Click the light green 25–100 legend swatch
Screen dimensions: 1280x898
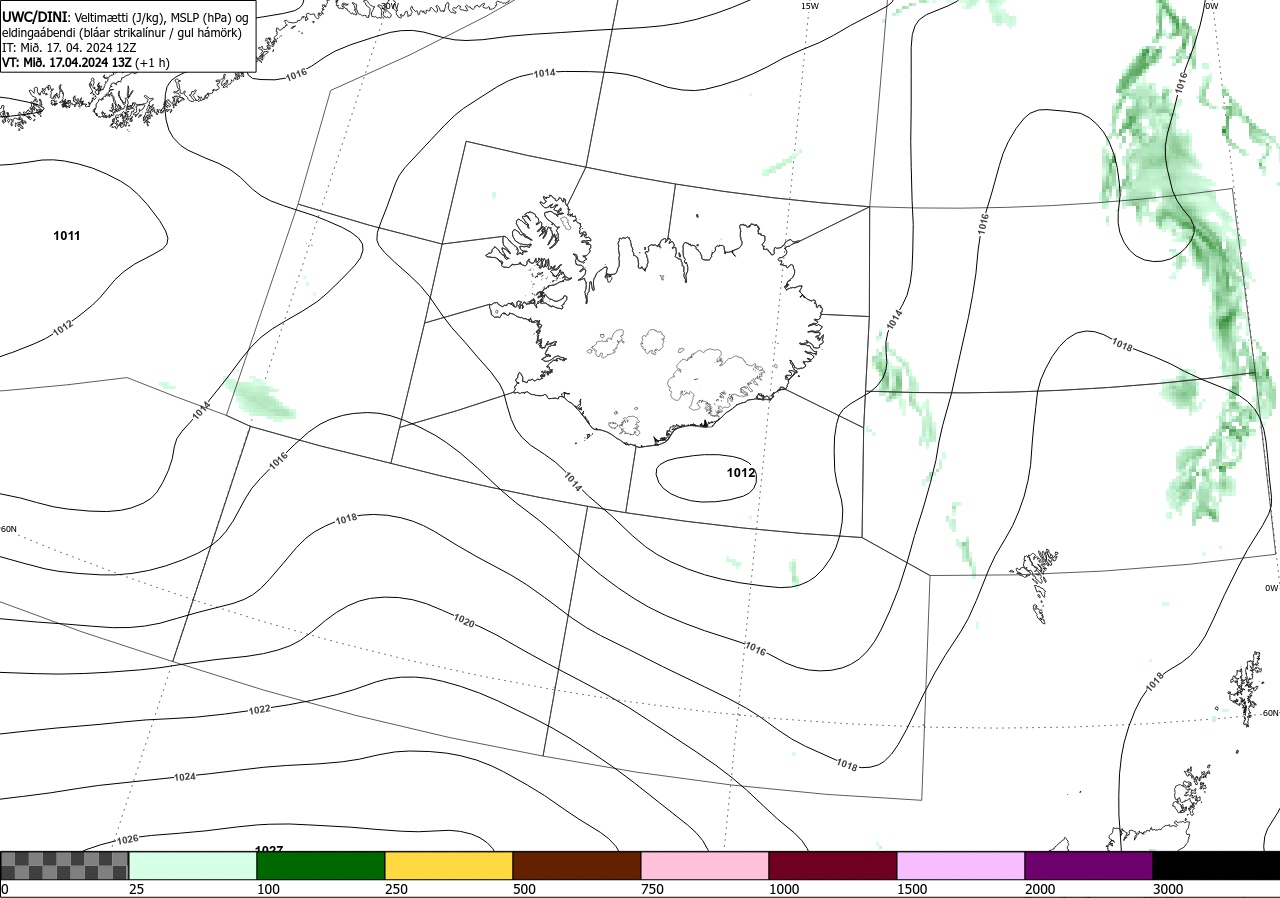click(x=193, y=865)
